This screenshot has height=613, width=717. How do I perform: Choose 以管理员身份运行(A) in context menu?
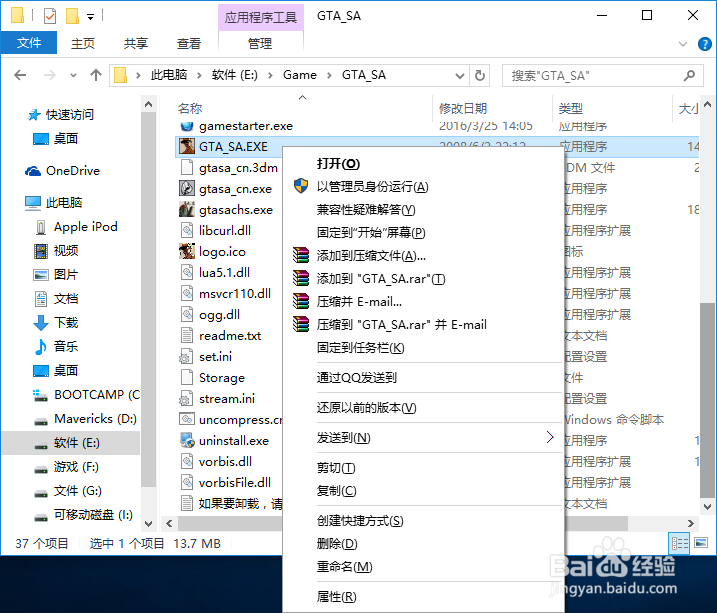coord(423,186)
